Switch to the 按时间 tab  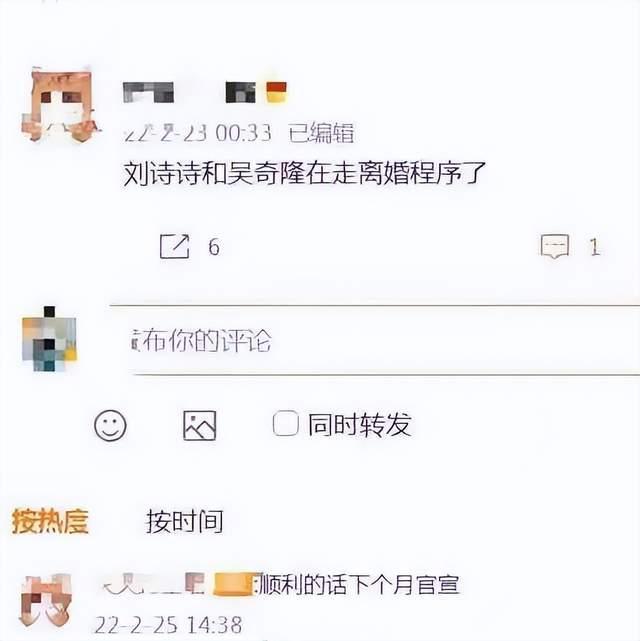pyautogui.click(x=184, y=521)
